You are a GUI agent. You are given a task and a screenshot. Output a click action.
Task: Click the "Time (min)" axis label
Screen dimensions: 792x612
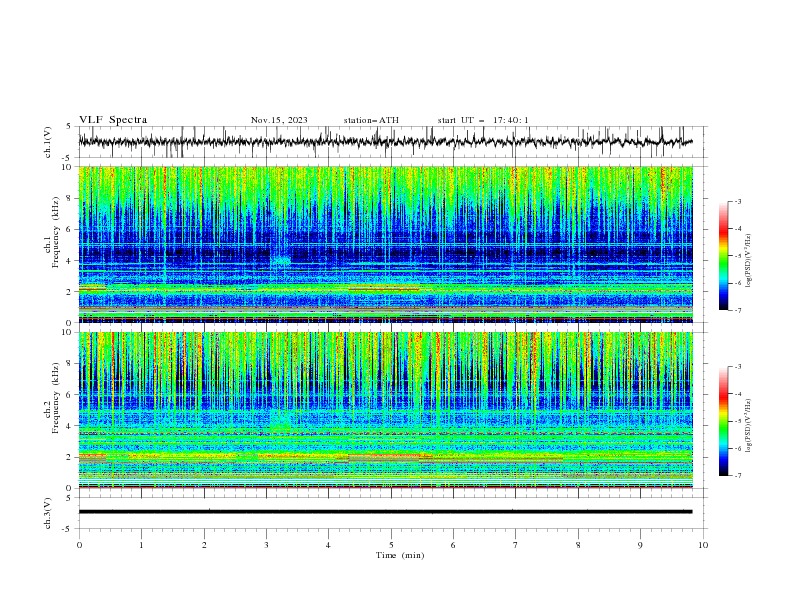tap(400, 555)
